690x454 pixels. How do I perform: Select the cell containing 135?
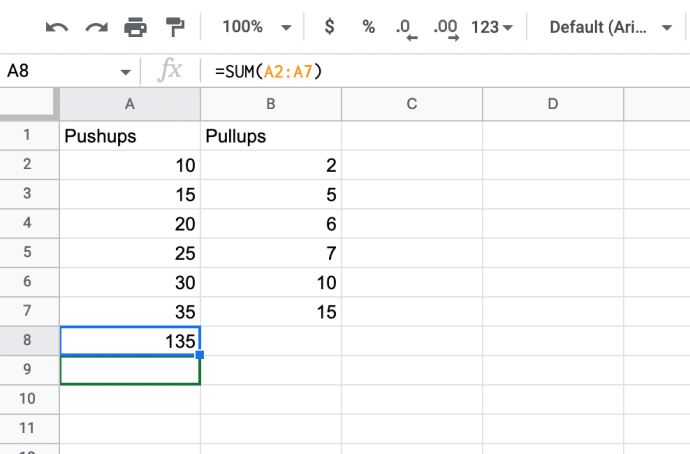(130, 340)
